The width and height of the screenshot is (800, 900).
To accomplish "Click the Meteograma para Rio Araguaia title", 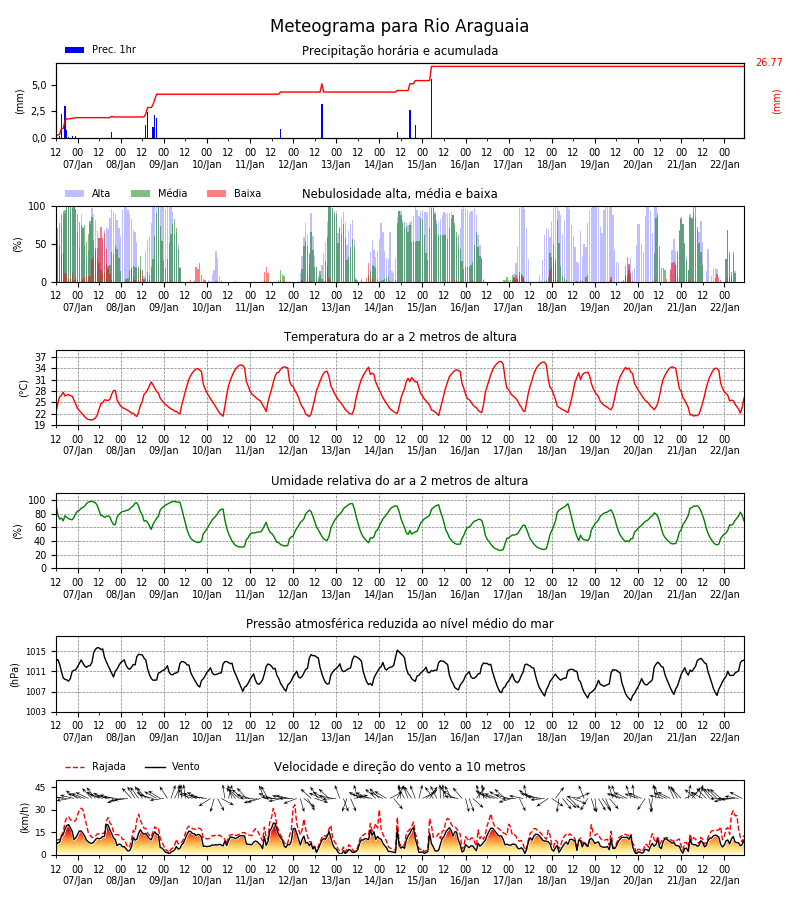I will (x=399, y=26).
